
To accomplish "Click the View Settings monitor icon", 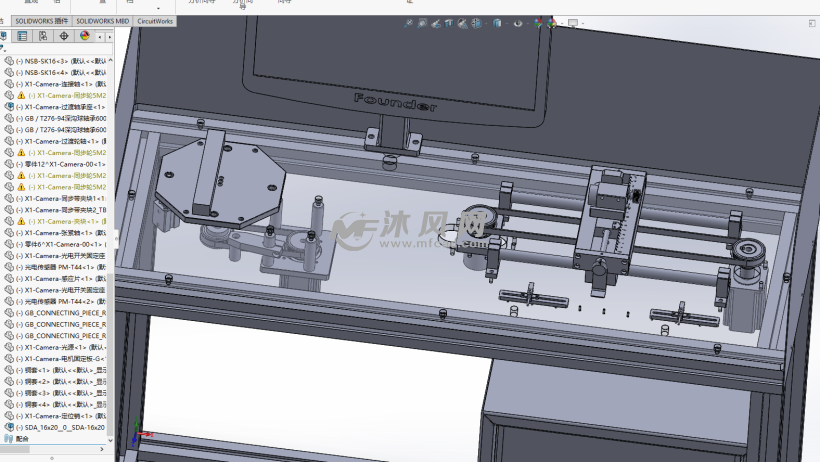I will (573, 23).
